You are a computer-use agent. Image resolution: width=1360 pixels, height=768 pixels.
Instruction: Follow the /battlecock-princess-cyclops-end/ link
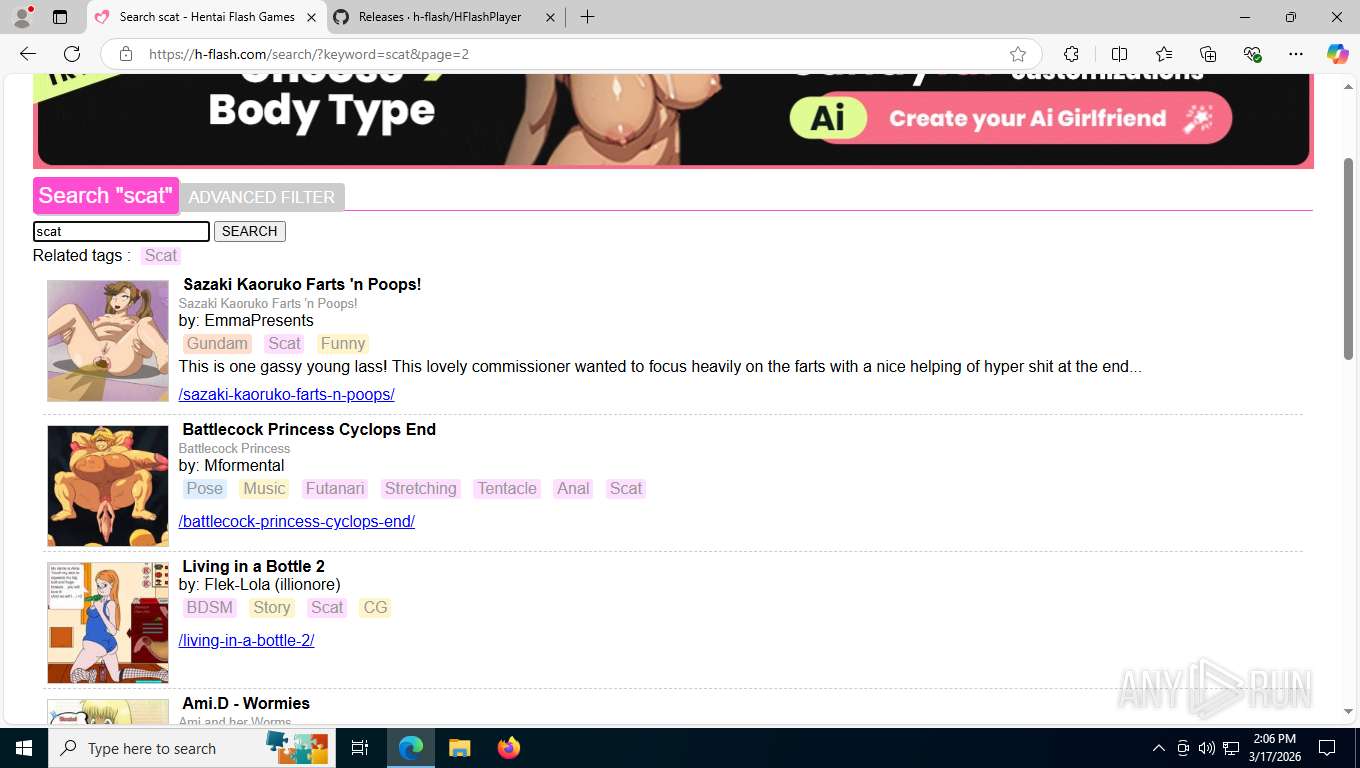coord(297,521)
